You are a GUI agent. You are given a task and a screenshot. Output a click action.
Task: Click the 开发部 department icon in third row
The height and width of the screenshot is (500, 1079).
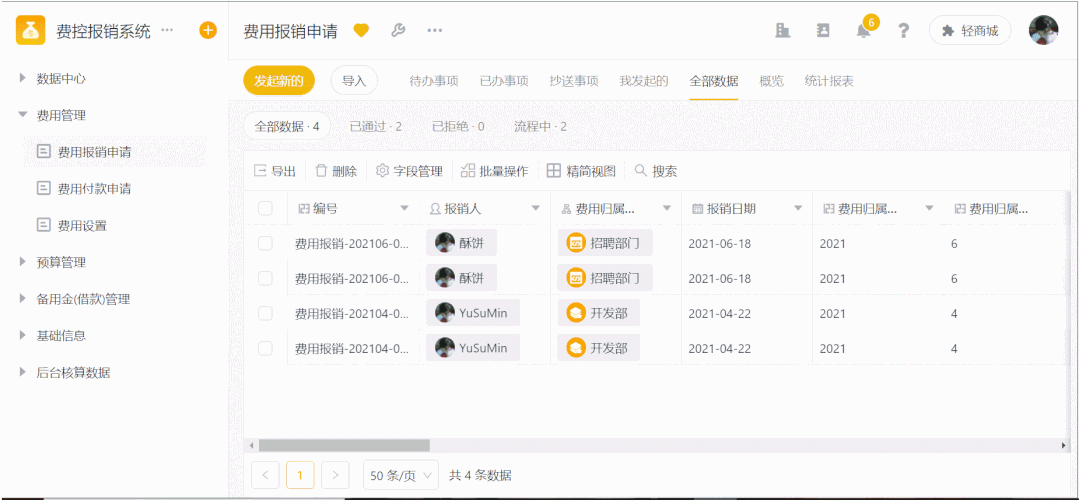coord(575,313)
